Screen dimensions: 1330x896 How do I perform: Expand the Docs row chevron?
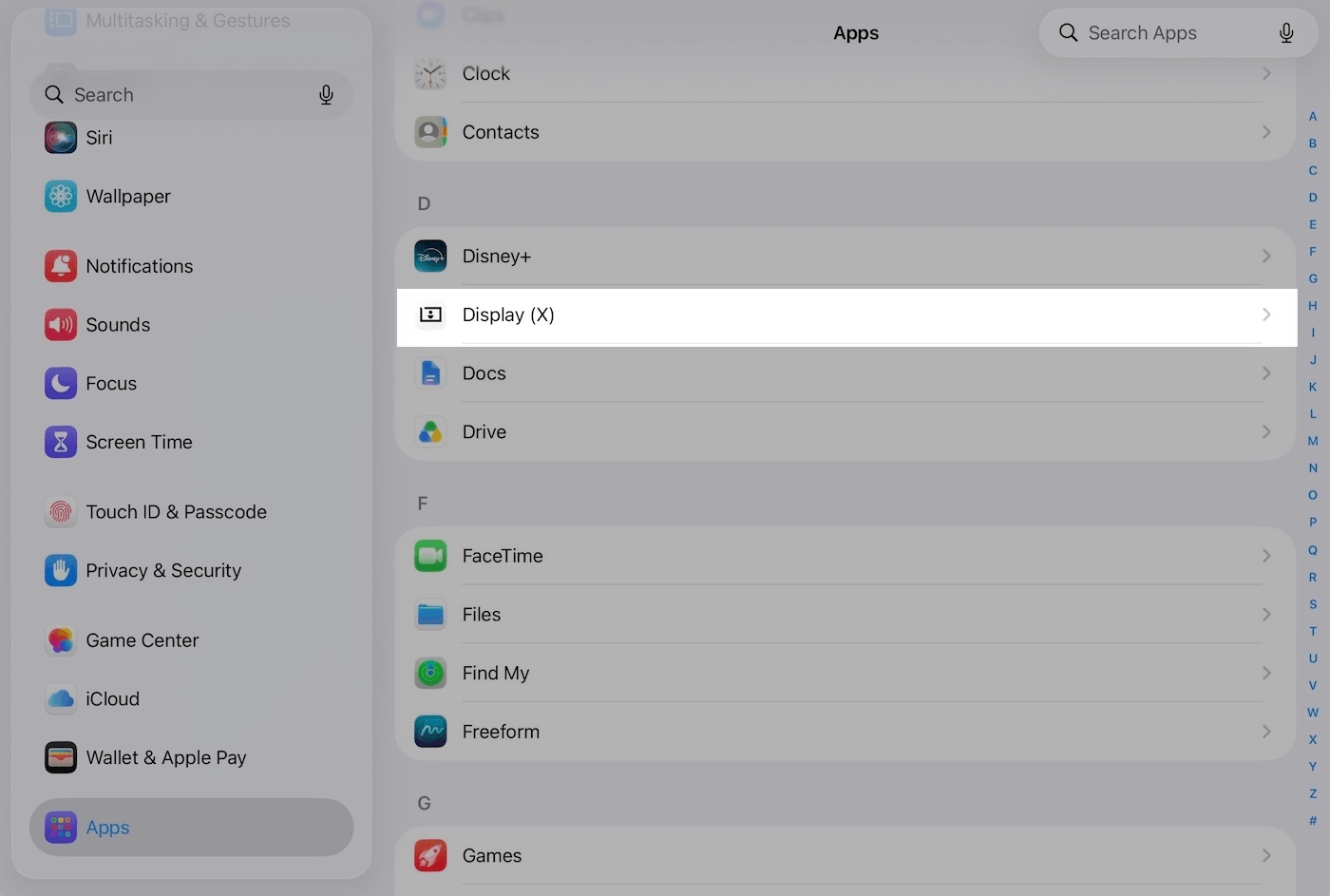tap(1266, 373)
